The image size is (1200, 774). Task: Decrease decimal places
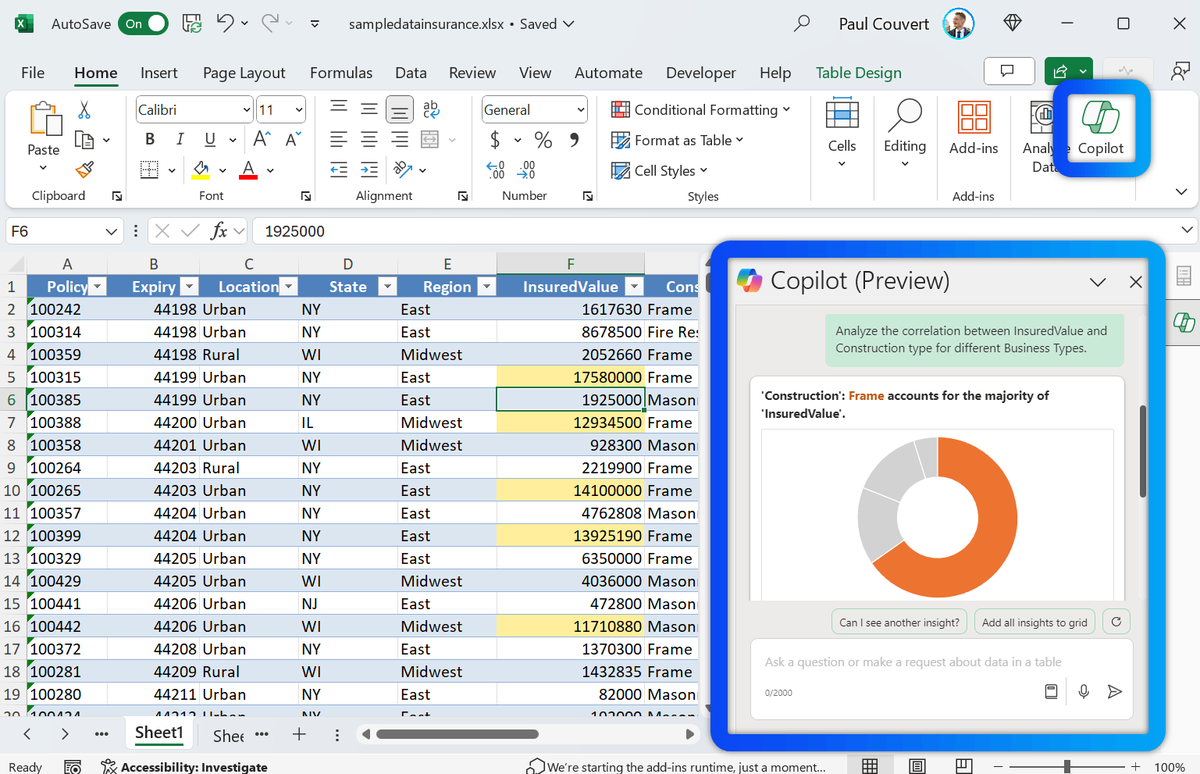[x=526, y=170]
